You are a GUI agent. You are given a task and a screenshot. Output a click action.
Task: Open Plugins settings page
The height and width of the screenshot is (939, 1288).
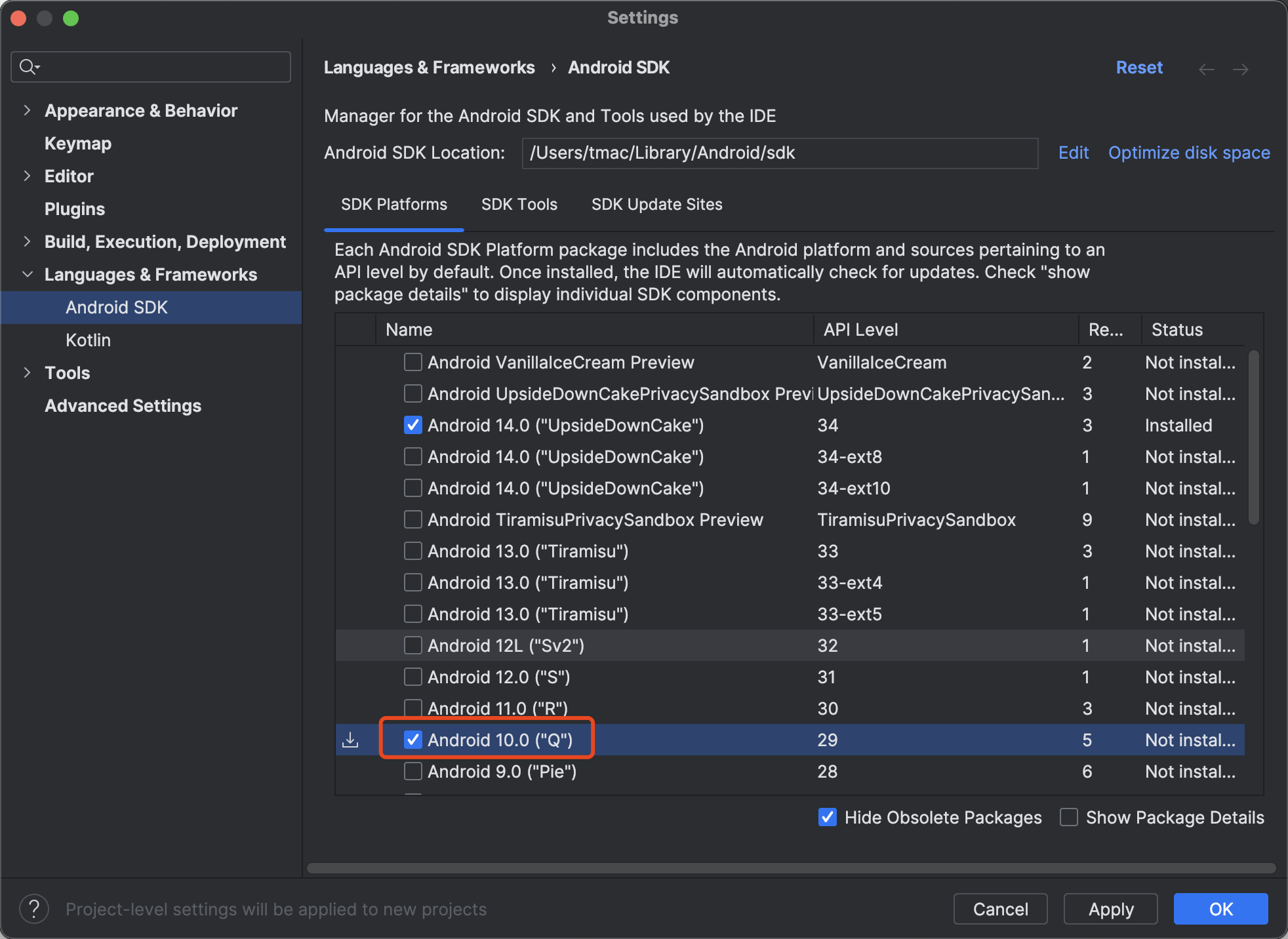click(x=75, y=209)
